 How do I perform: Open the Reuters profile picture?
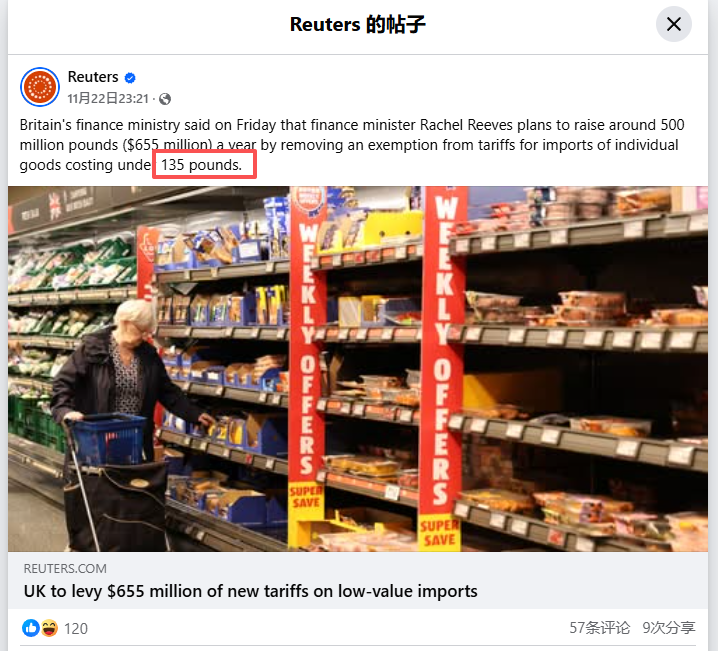tap(40, 87)
